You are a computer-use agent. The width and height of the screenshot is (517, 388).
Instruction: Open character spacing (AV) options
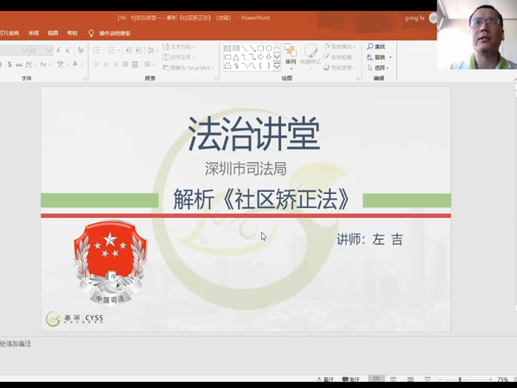click(30, 64)
